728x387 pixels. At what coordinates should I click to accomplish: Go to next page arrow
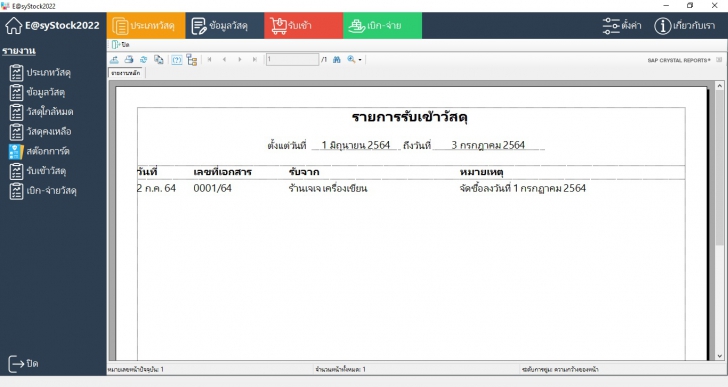coord(240,59)
